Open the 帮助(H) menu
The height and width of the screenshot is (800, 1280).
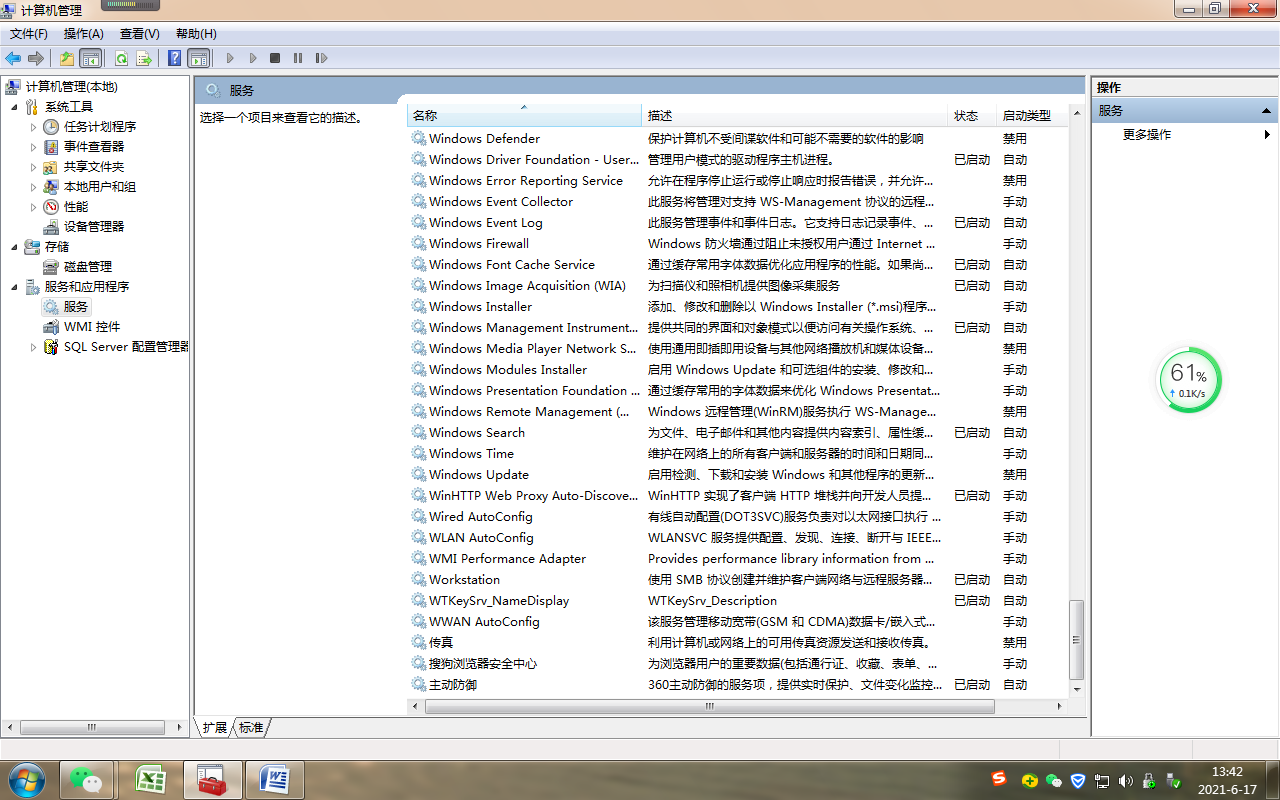pos(196,34)
